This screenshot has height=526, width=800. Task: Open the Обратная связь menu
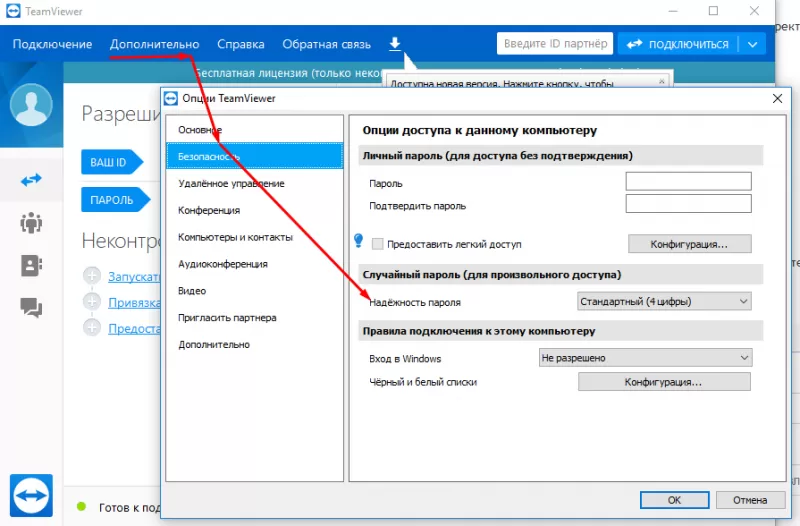click(327, 44)
